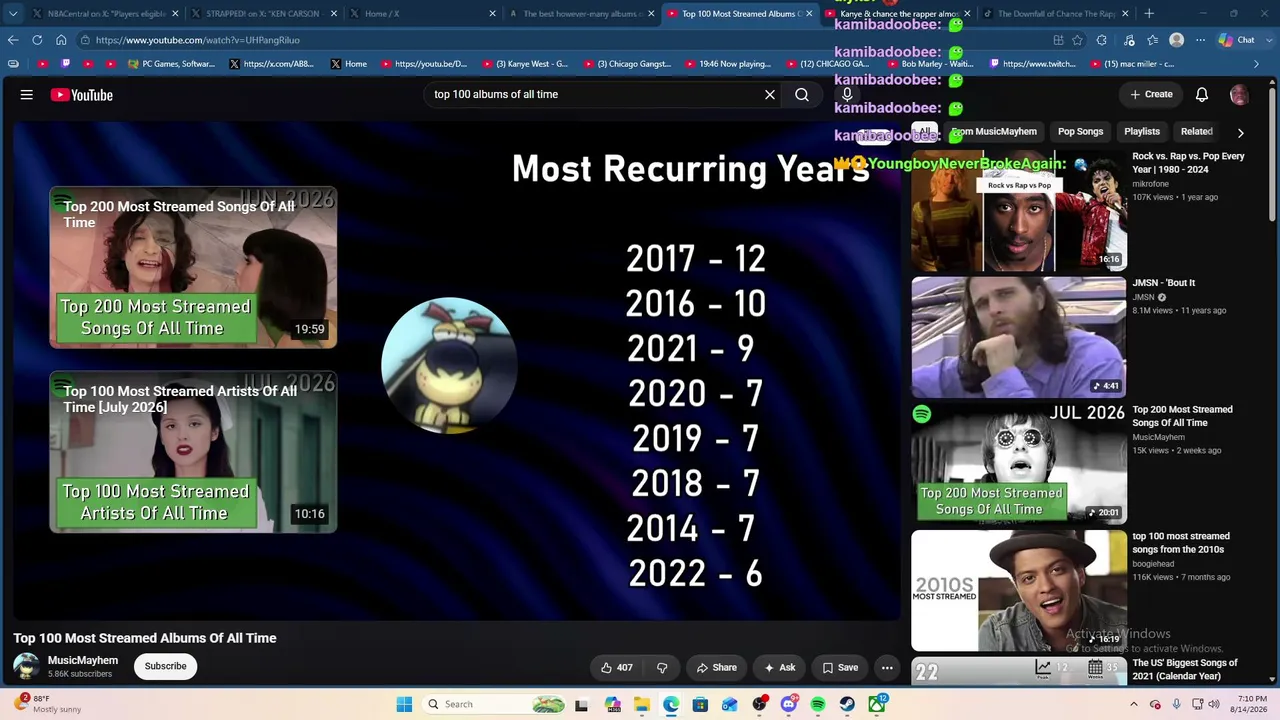The image size is (1280, 720).
Task: Bookmark this page with the star icon
Action: click(x=1077, y=40)
